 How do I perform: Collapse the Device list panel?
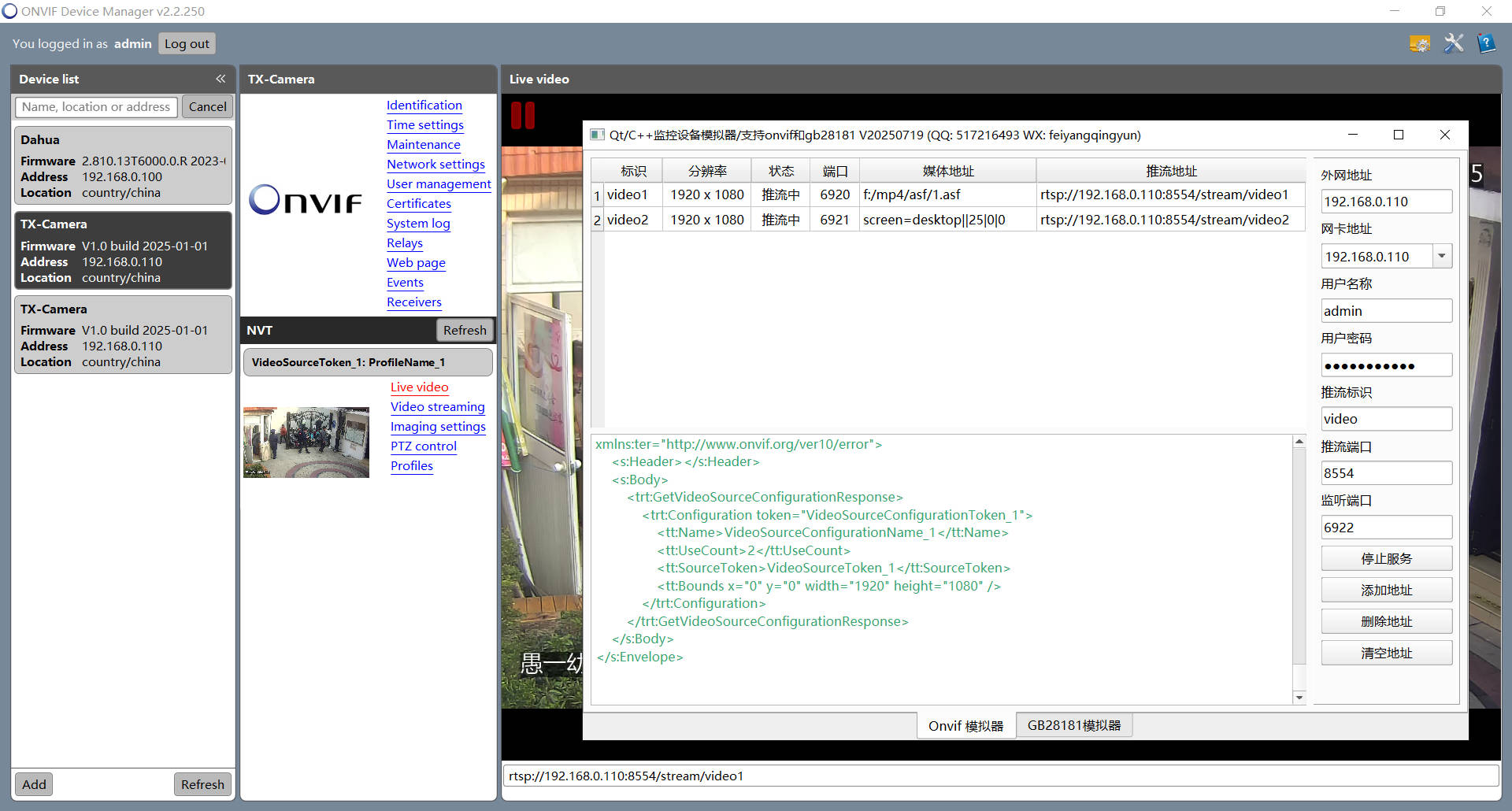(x=220, y=78)
